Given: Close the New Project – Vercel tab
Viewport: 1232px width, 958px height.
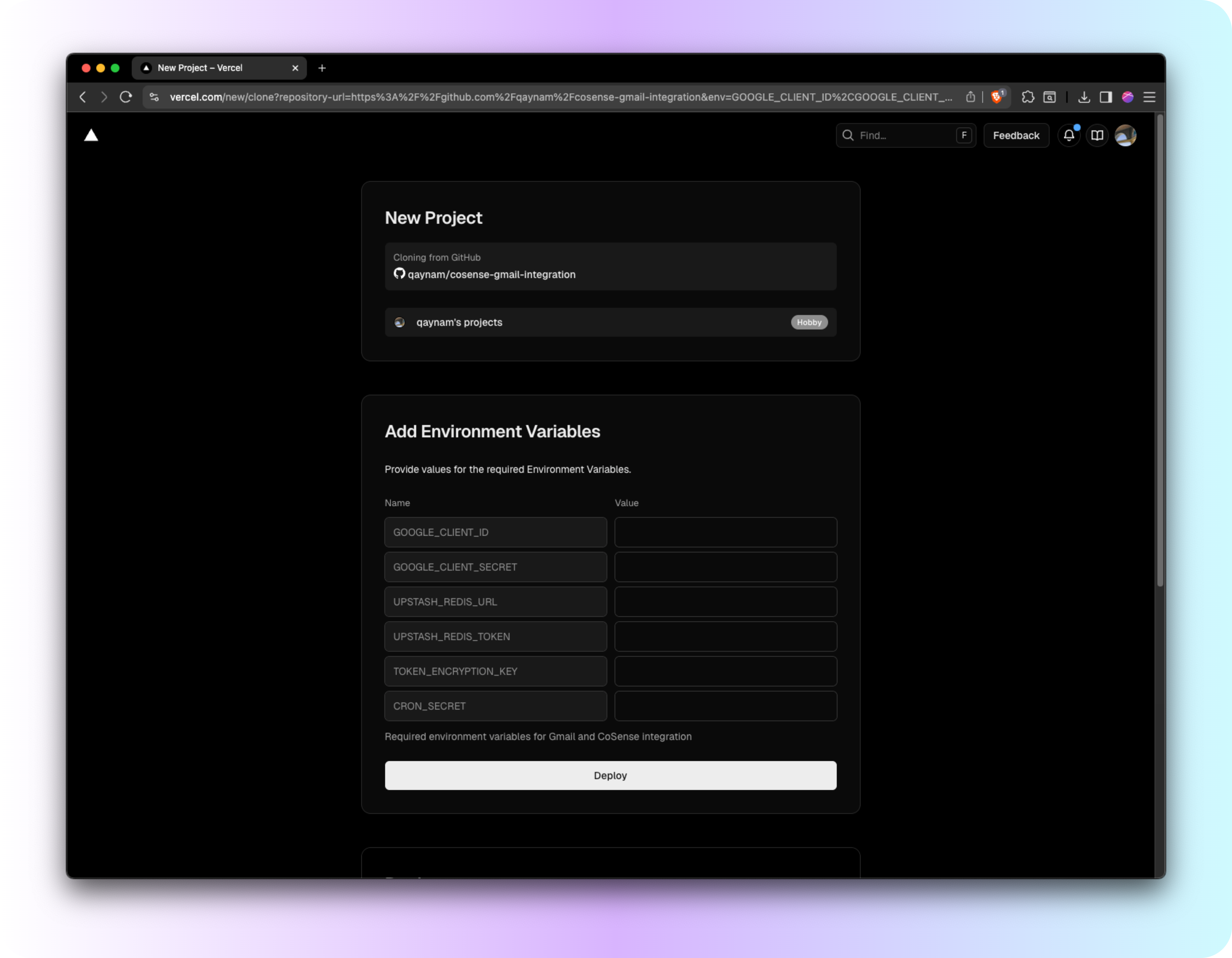Looking at the screenshot, I should pos(295,68).
